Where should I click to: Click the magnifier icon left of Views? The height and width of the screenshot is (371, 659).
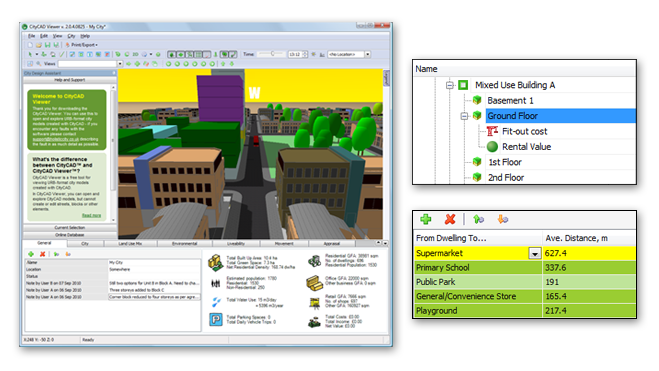coord(39,64)
